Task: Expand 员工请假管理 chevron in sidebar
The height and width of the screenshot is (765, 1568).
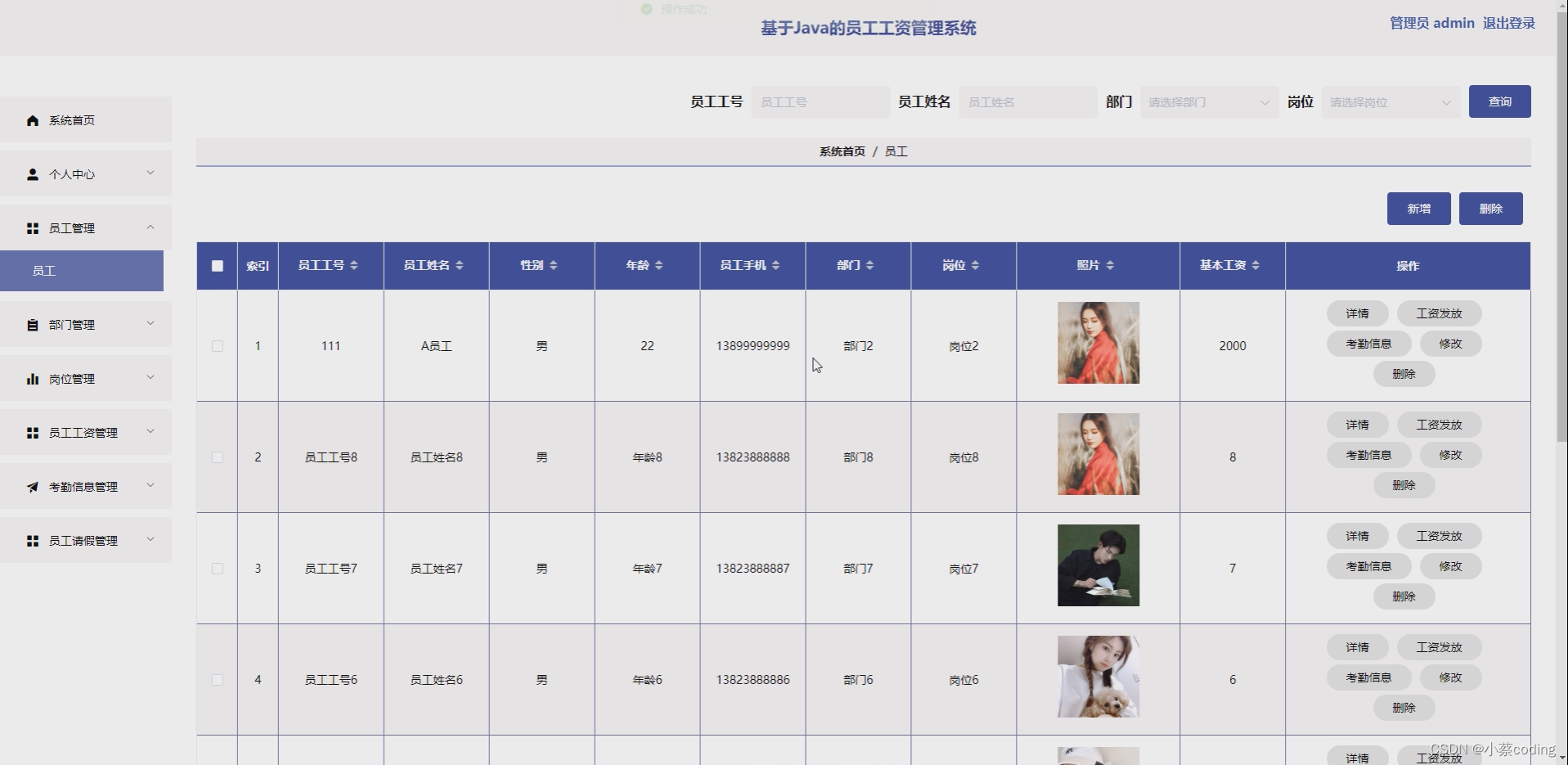Action: pos(151,539)
